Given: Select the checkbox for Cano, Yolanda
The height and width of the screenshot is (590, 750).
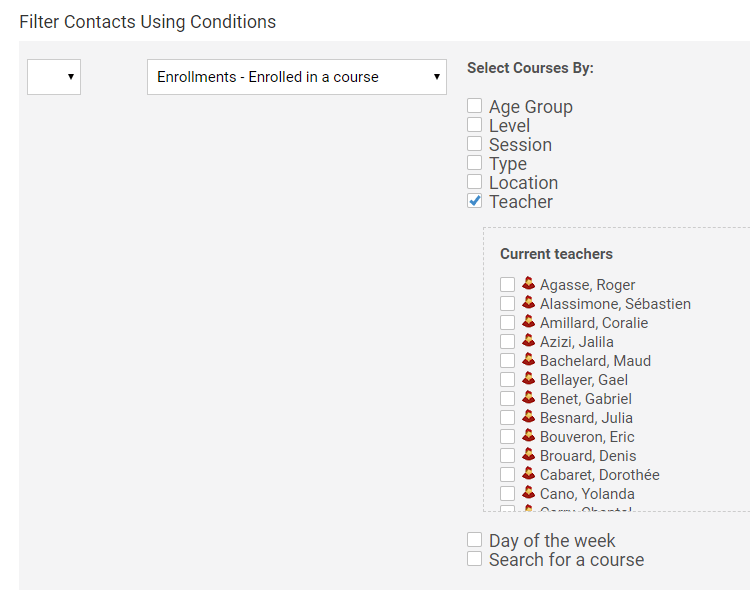Looking at the screenshot, I should (508, 494).
